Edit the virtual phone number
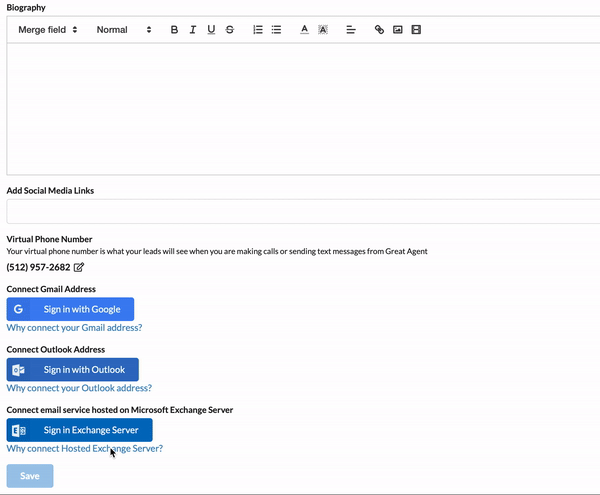 [x=79, y=267]
